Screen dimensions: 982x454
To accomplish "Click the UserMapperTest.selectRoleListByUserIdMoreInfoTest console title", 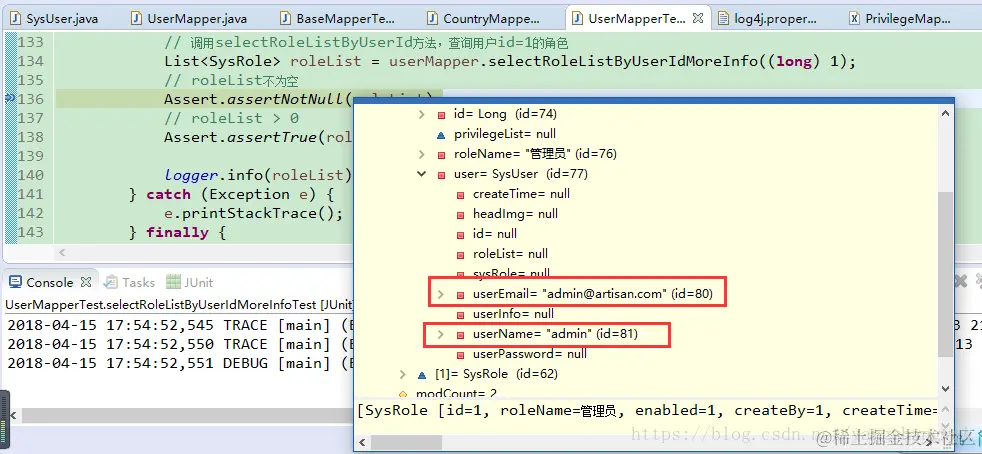I will [179, 305].
